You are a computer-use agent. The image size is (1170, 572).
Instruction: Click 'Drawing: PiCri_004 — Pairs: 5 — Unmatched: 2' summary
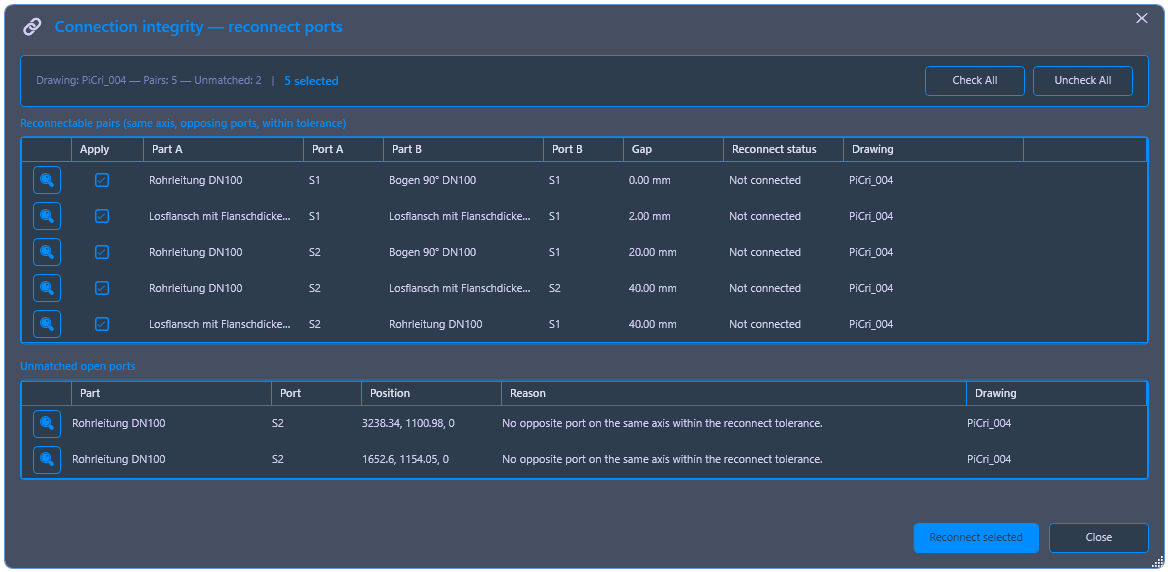[148, 81]
